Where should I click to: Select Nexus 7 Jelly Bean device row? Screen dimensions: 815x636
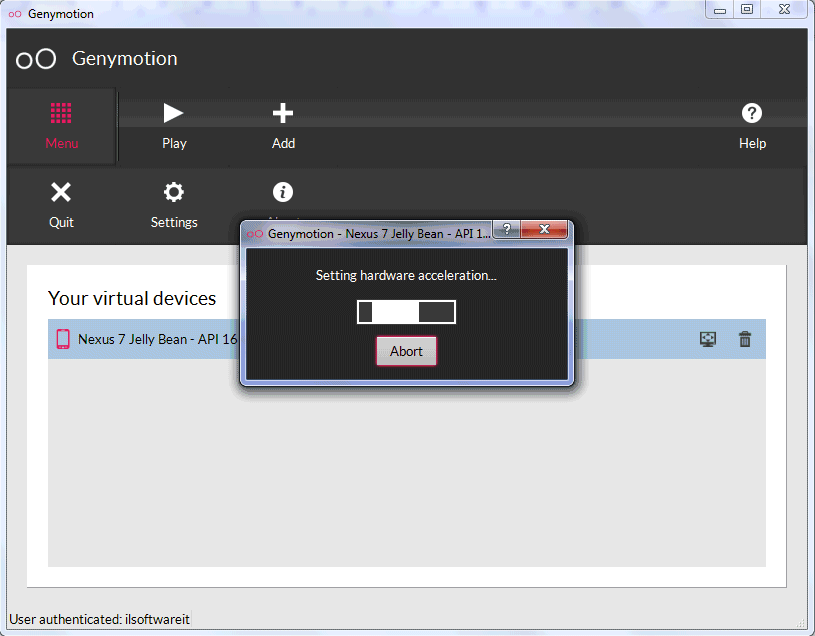tap(406, 339)
